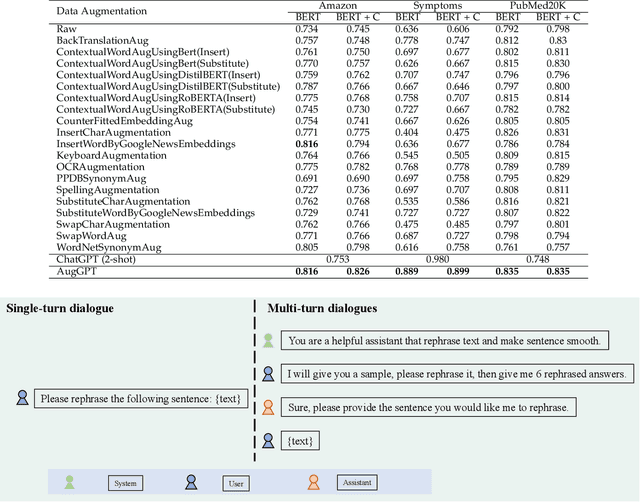Viewport: 640px width, 502px height.
Task: Click the user icon beside the single-turn rephrase prompt
Action: click(22, 399)
